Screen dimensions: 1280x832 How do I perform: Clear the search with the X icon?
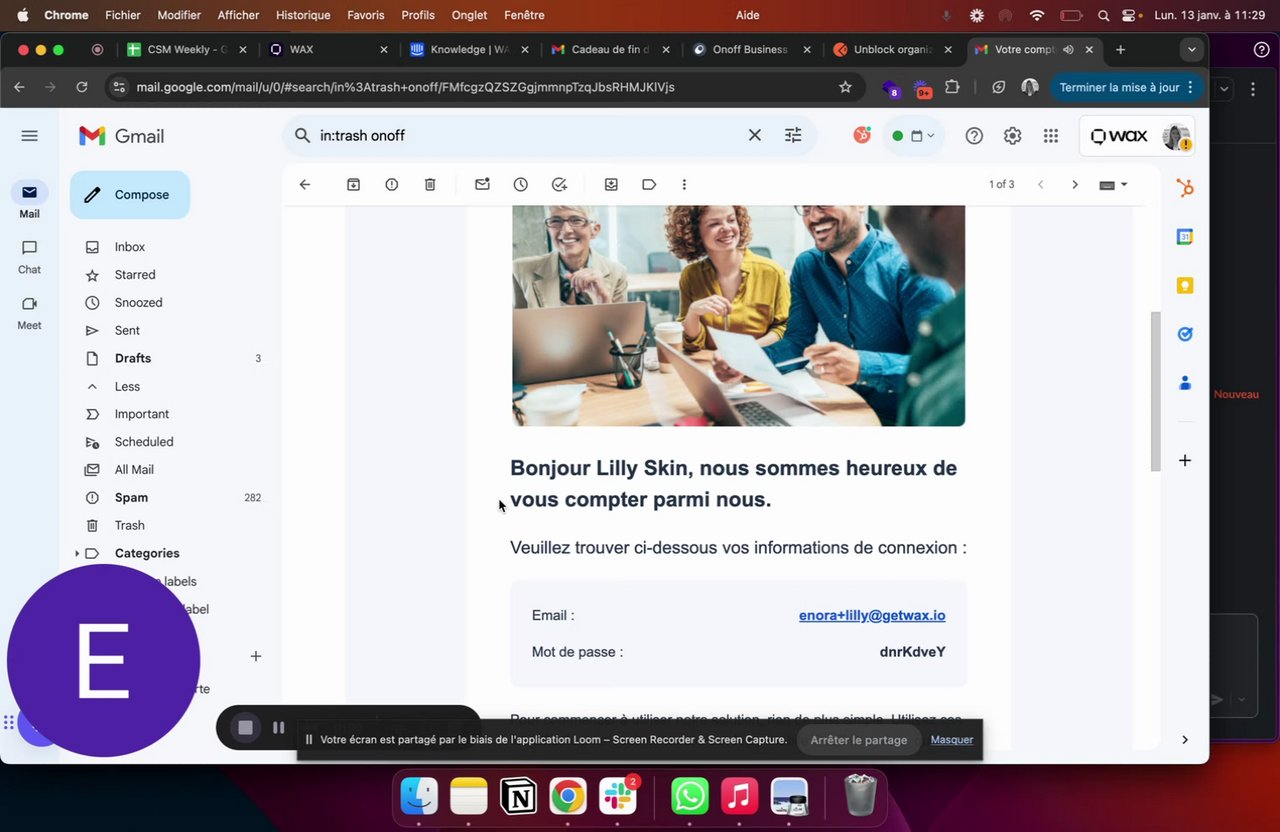coord(755,135)
